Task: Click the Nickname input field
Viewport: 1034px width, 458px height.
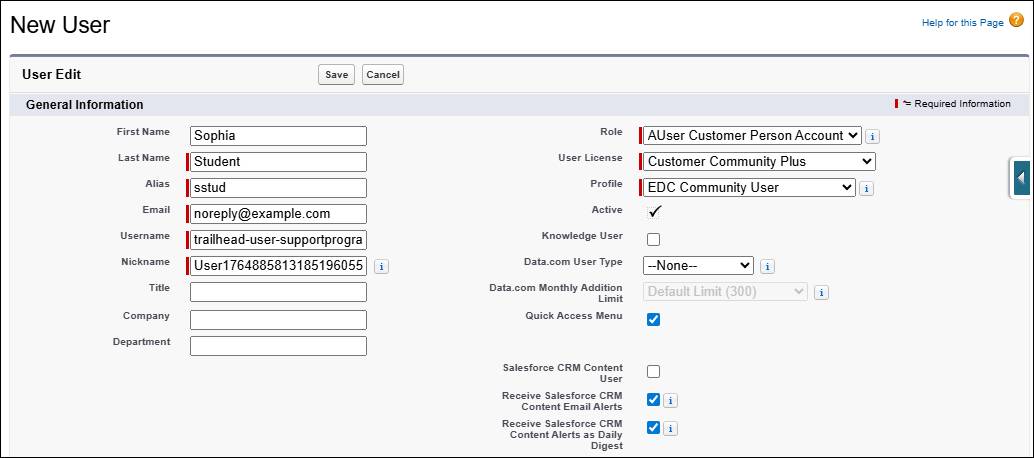Action: 278,266
